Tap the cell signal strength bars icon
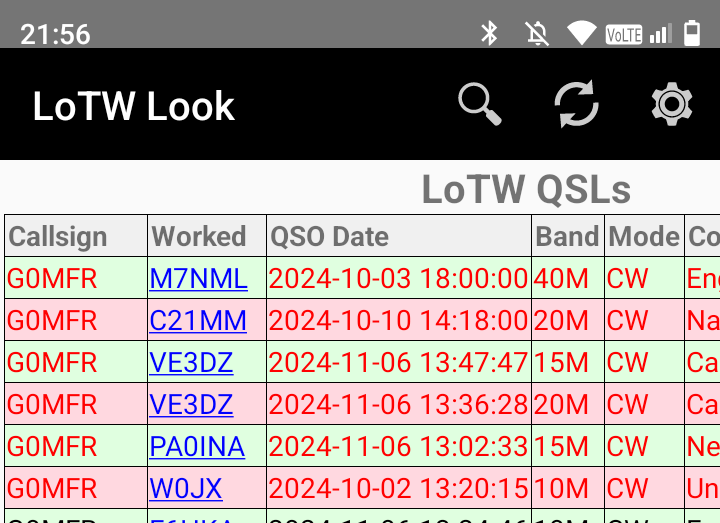 pos(661,34)
